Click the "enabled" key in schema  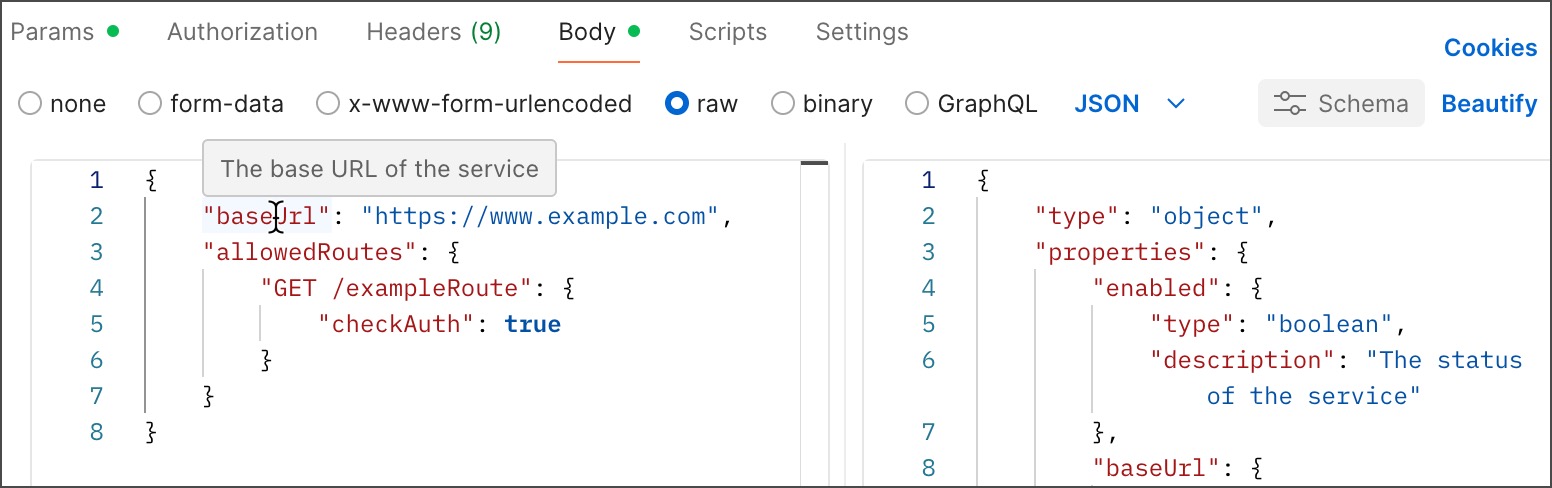pyautogui.click(x=1158, y=288)
